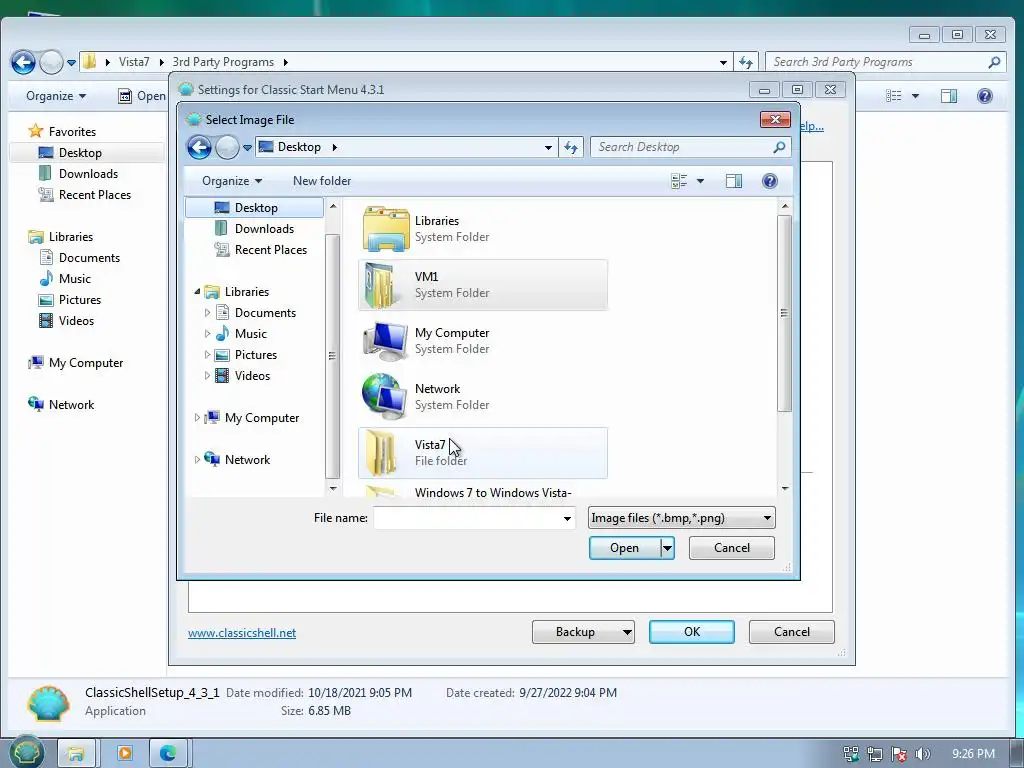Open view options dropdown arrow in dialog toolbar
Image resolution: width=1024 pixels, height=768 pixels.
pyautogui.click(x=700, y=181)
